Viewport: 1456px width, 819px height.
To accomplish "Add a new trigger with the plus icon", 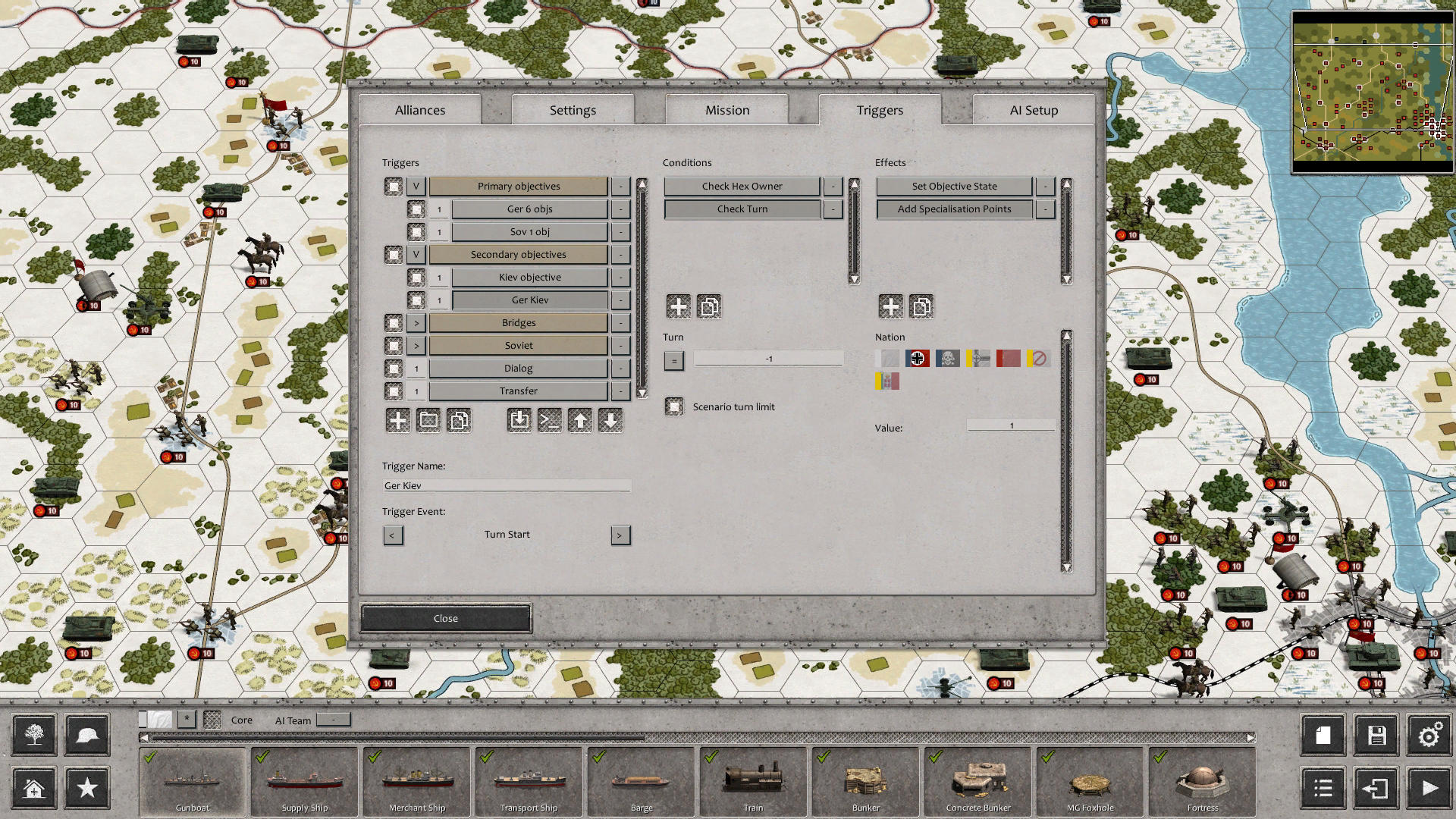I will [x=397, y=420].
